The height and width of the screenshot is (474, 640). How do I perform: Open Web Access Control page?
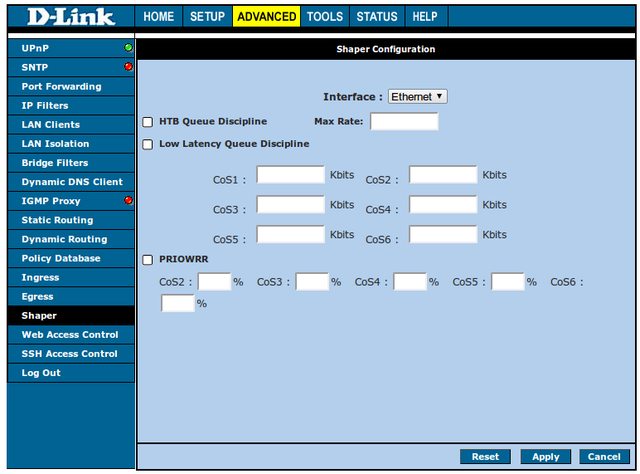tap(71, 334)
